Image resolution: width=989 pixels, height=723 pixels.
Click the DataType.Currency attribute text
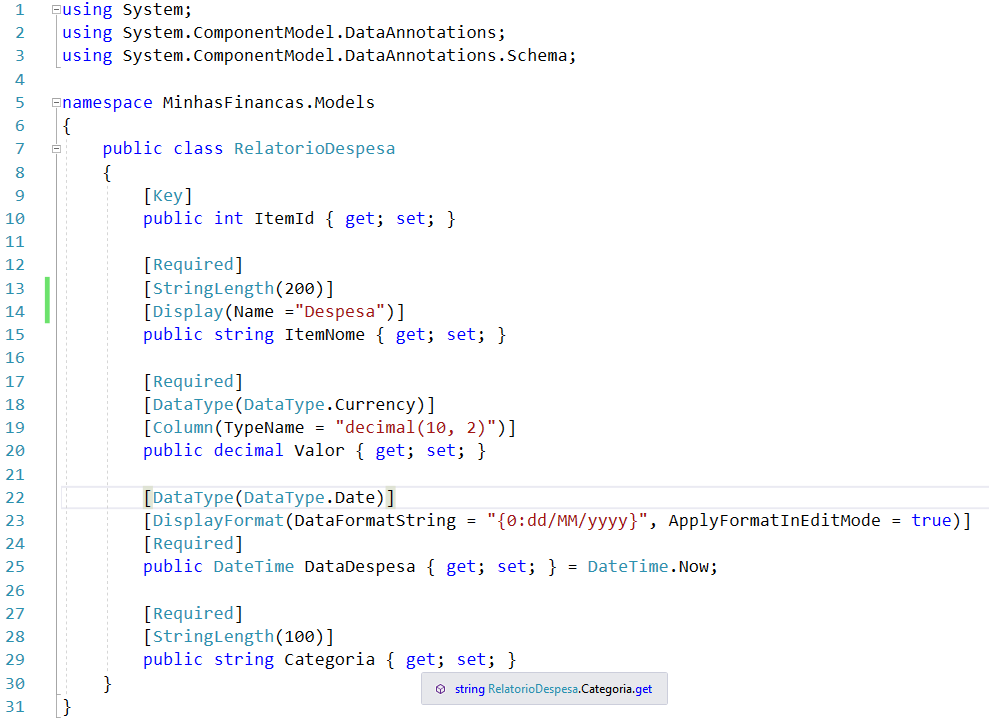click(x=329, y=404)
